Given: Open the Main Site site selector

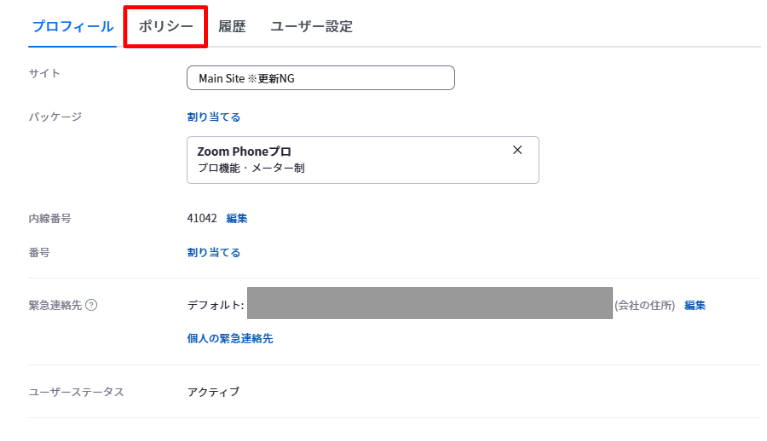Looking at the screenshot, I should (320, 78).
